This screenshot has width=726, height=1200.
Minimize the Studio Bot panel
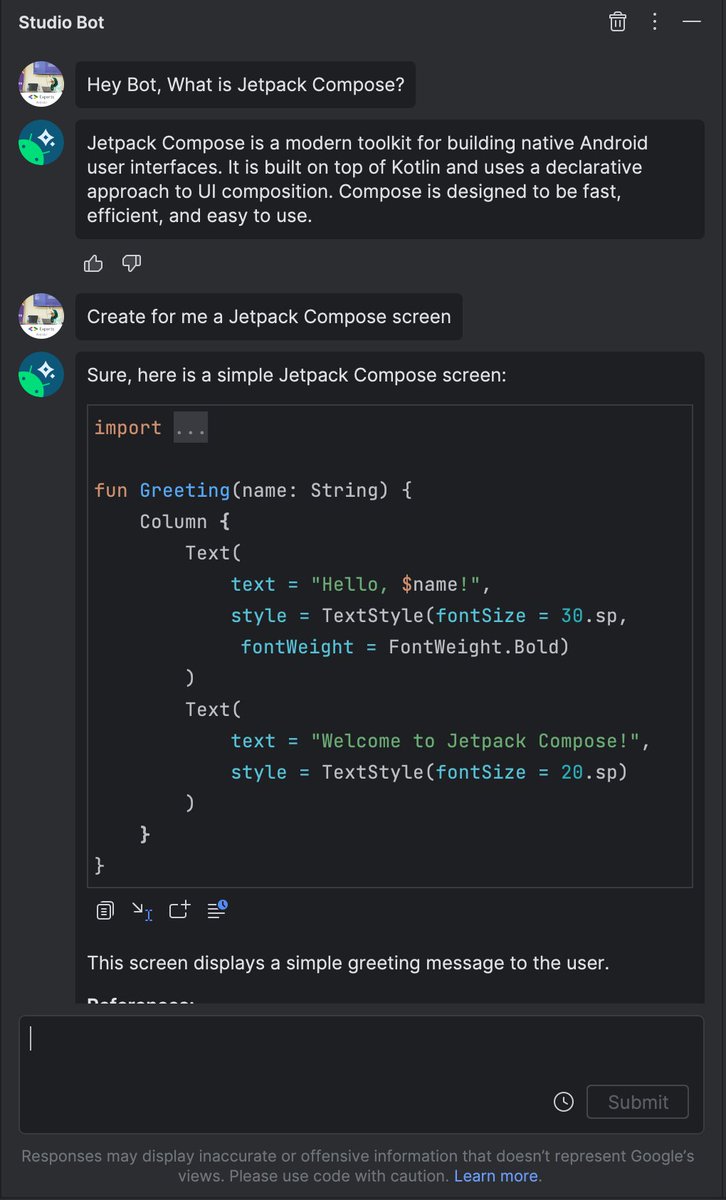click(692, 21)
